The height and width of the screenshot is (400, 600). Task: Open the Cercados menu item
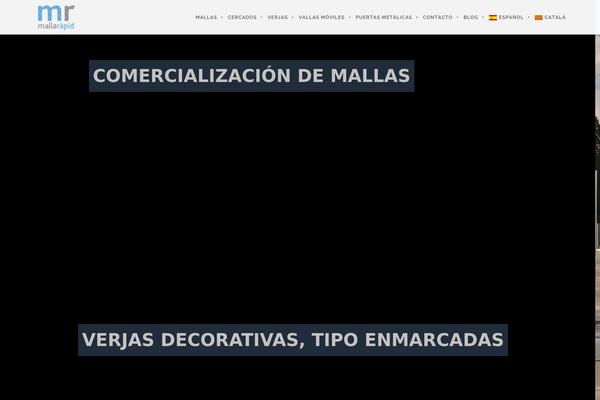coord(242,17)
